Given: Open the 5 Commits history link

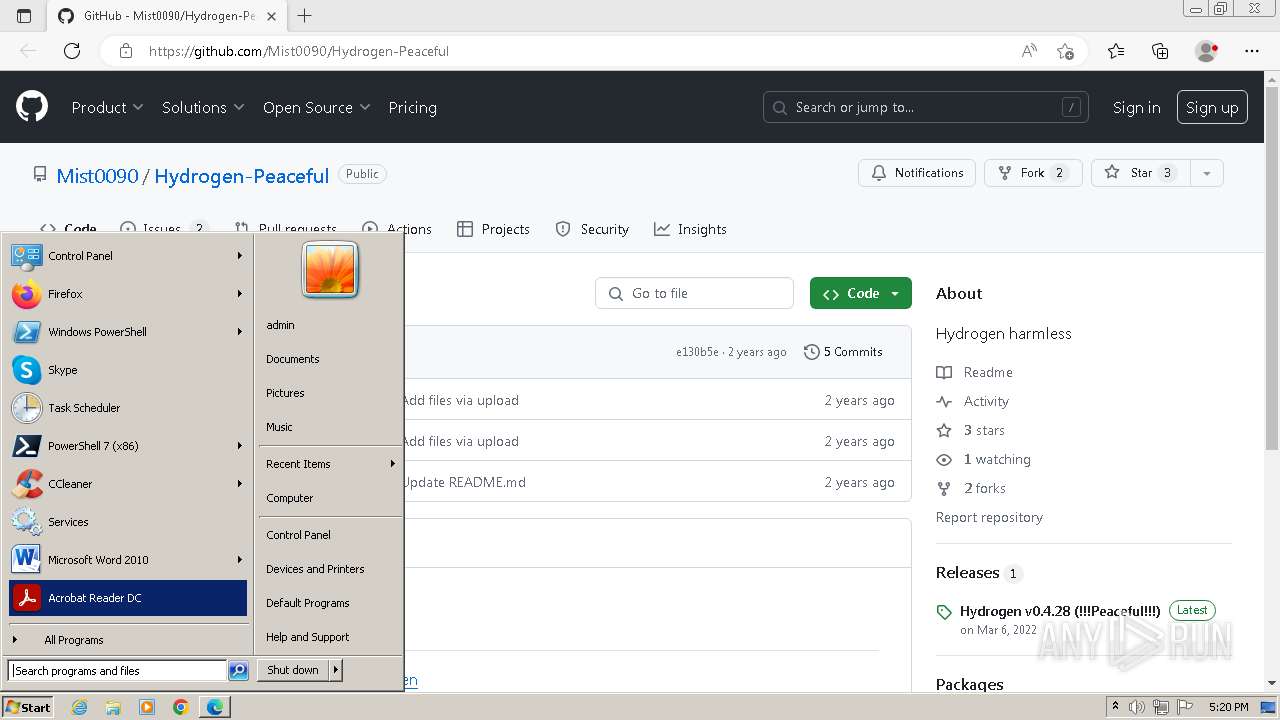Looking at the screenshot, I should click(843, 352).
